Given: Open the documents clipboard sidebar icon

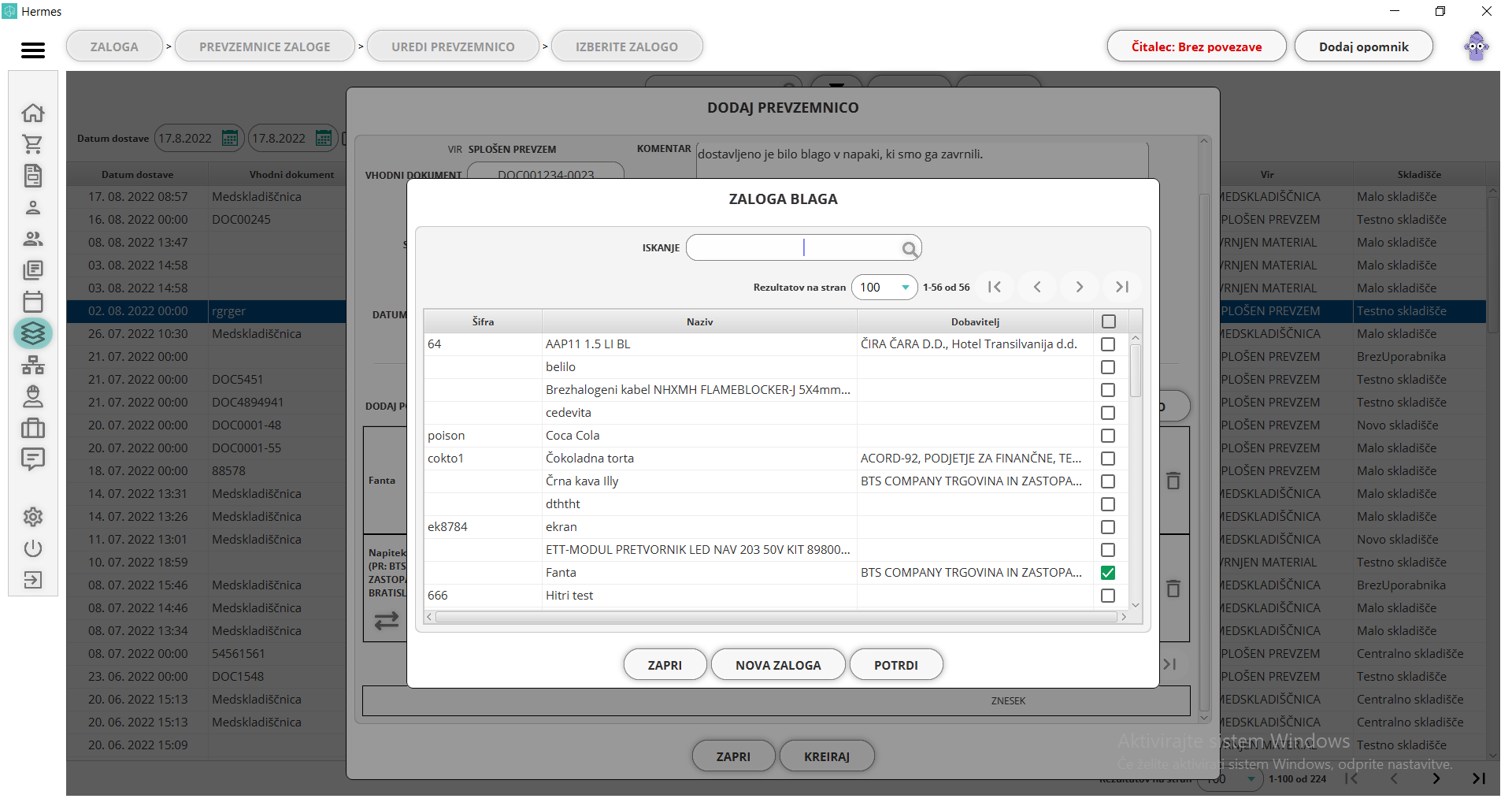Looking at the screenshot, I should (x=33, y=176).
